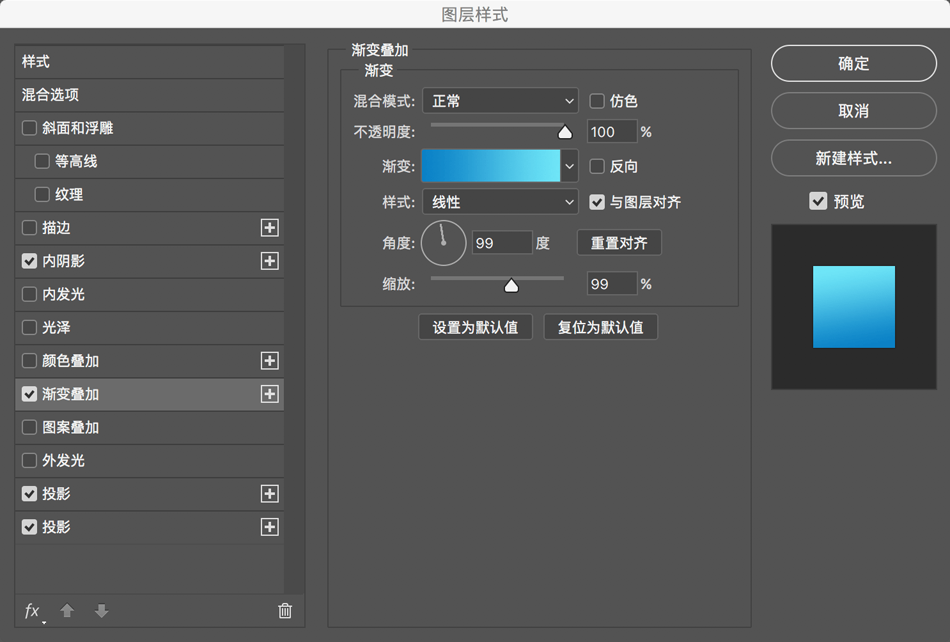Enable the 描边 checkbox
Viewport: 950px width, 642px height.
pos(29,228)
